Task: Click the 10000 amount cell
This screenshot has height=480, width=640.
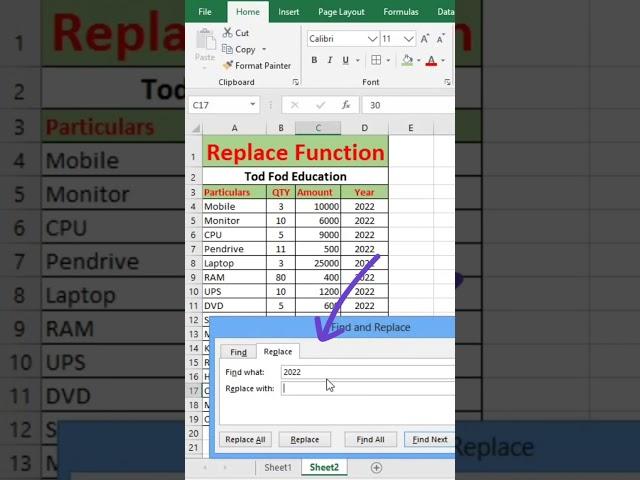Action: pyautogui.click(x=318, y=207)
